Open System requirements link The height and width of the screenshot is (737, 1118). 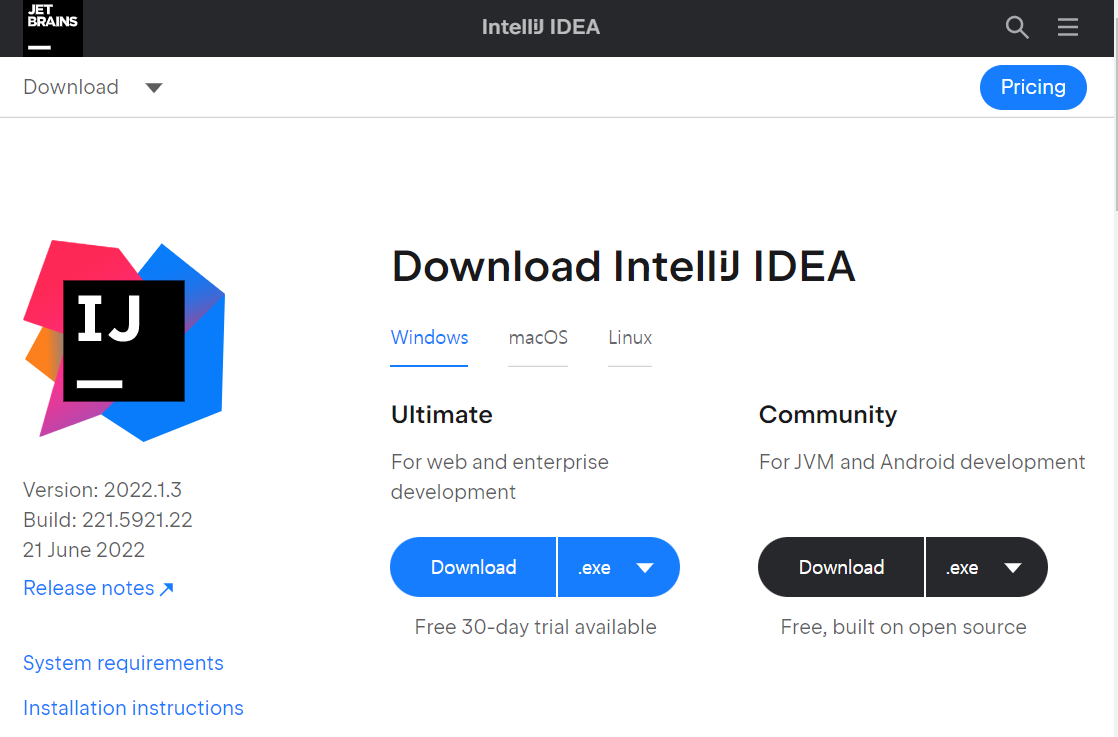pos(123,663)
